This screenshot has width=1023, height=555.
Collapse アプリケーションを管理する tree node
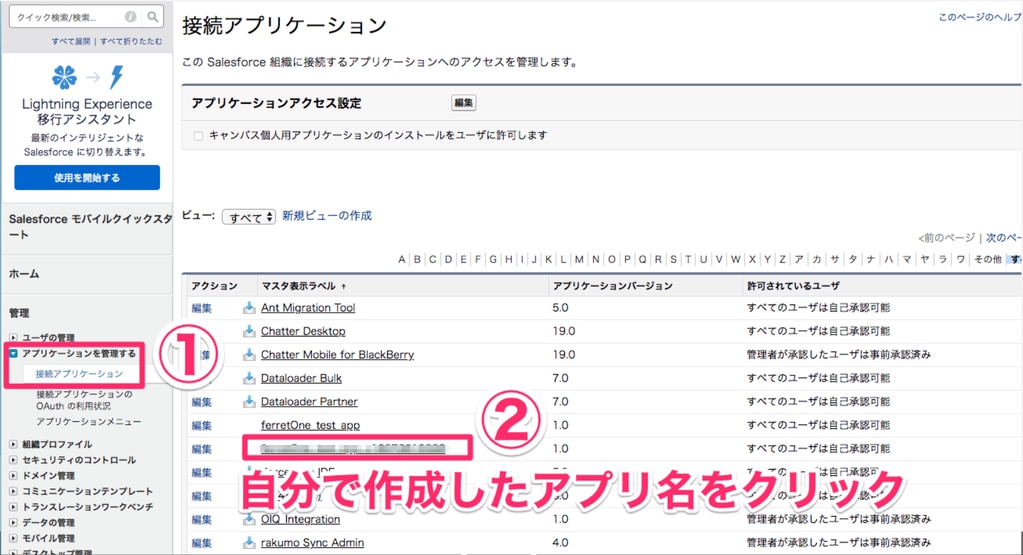[x=13, y=353]
